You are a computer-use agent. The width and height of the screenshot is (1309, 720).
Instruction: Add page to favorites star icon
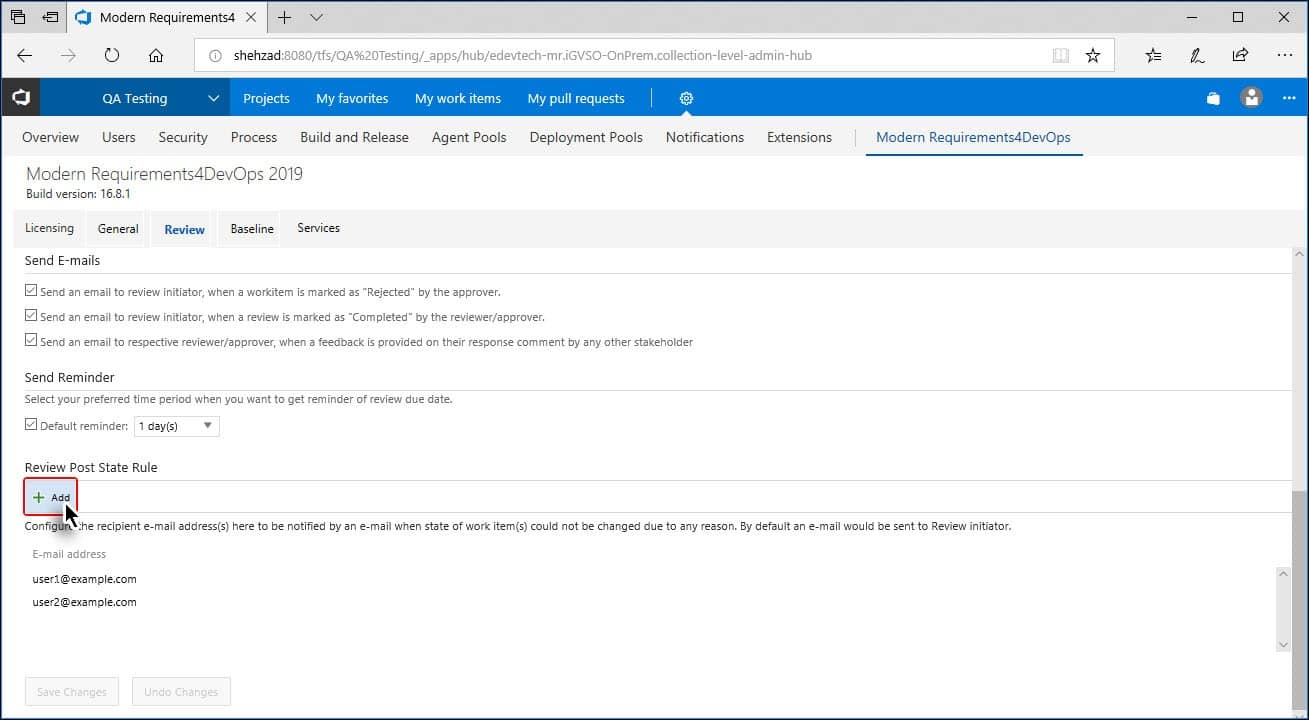[x=1093, y=56]
